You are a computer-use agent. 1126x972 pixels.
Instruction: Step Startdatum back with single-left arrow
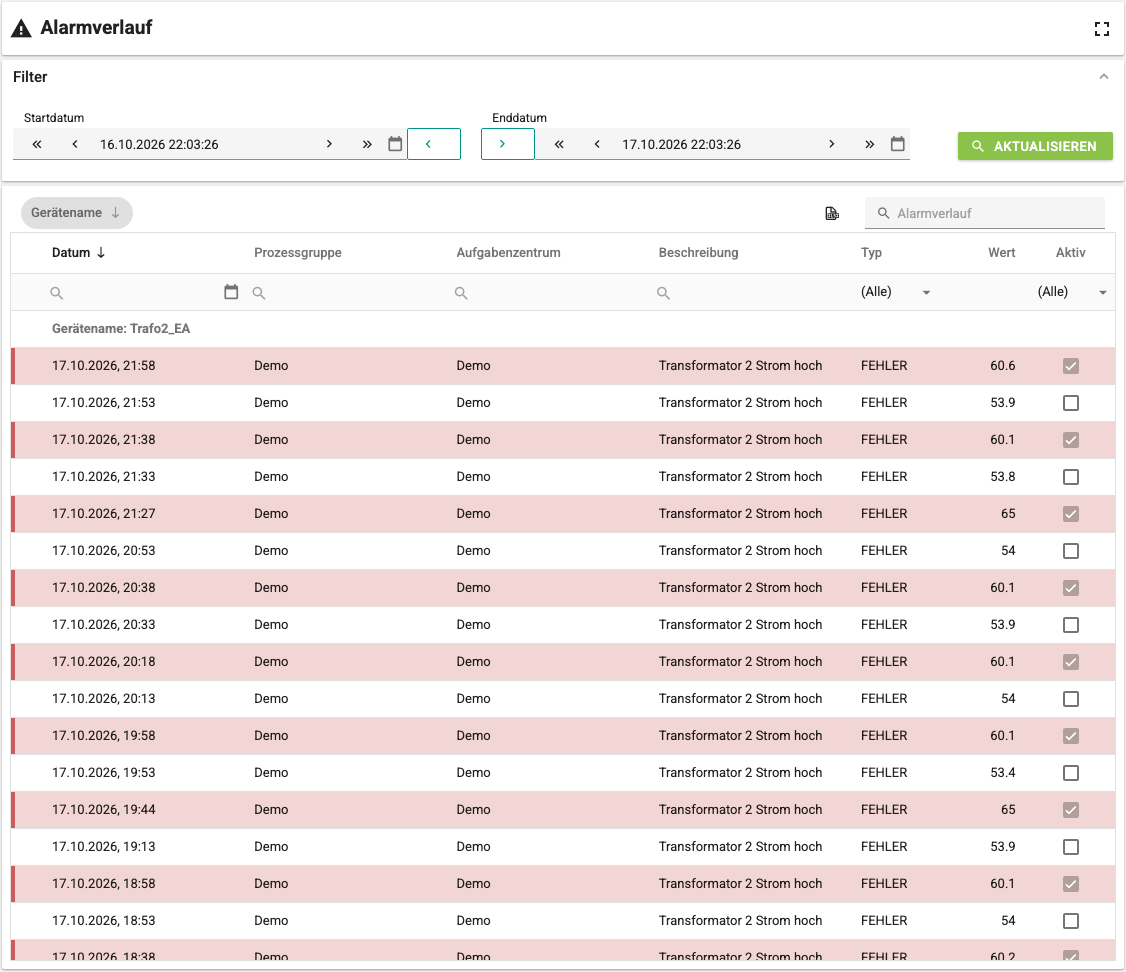tap(75, 144)
